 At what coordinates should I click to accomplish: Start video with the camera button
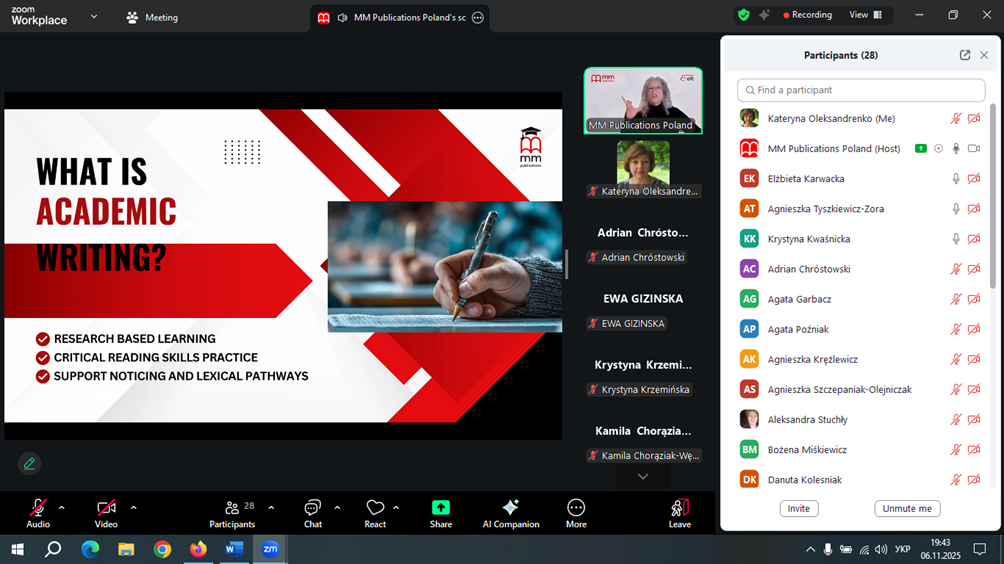(106, 508)
